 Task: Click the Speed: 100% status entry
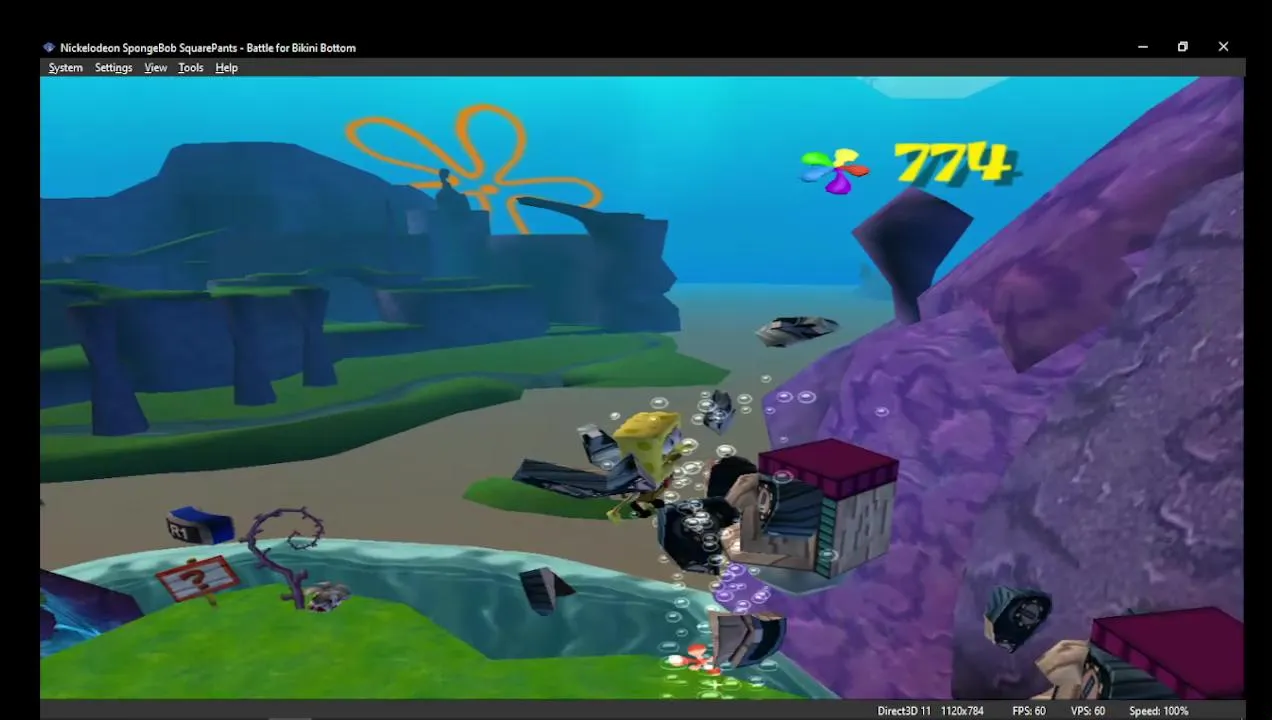1158,711
